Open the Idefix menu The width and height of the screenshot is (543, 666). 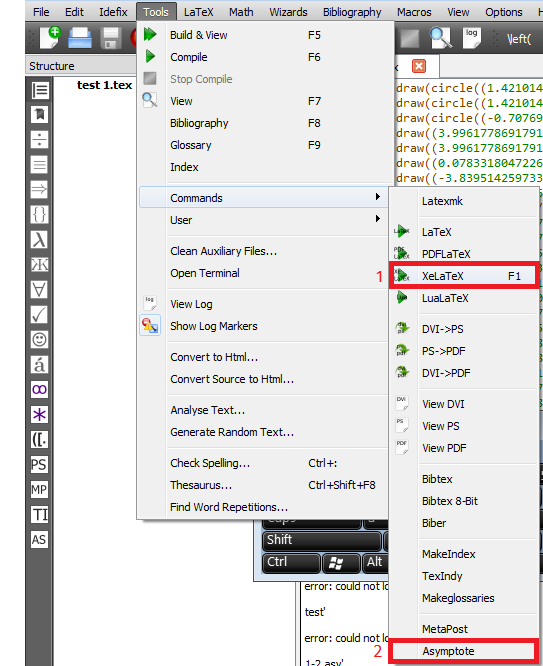pos(113,12)
